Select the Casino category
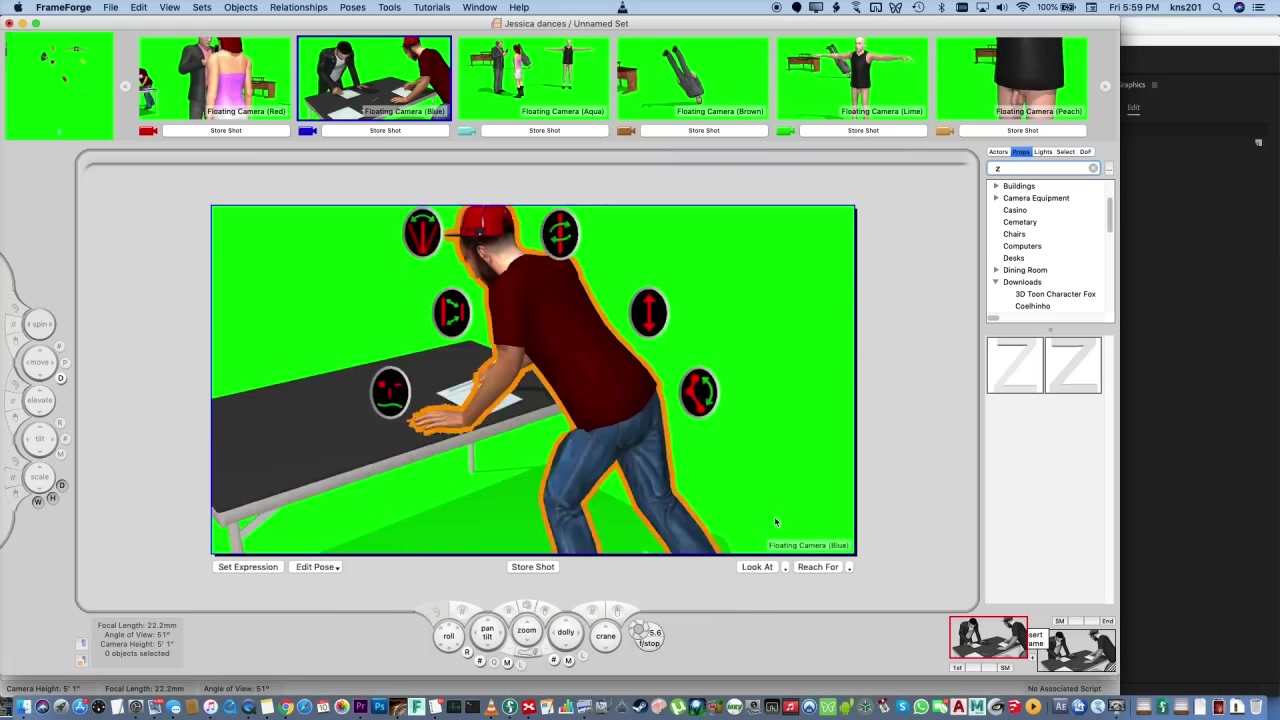The image size is (1280, 720). click(x=1014, y=210)
